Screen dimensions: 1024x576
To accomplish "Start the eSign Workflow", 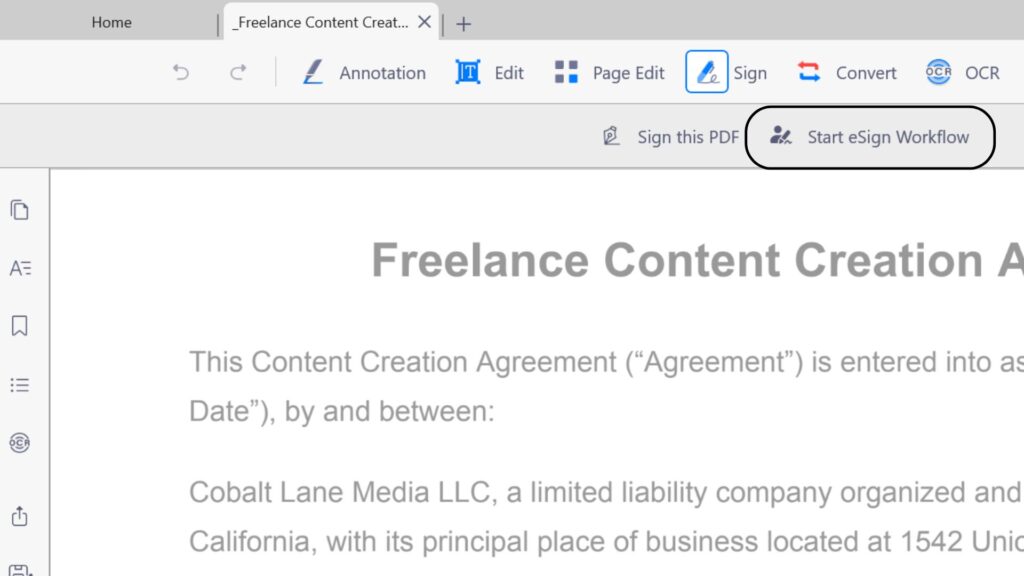I will click(x=870, y=137).
